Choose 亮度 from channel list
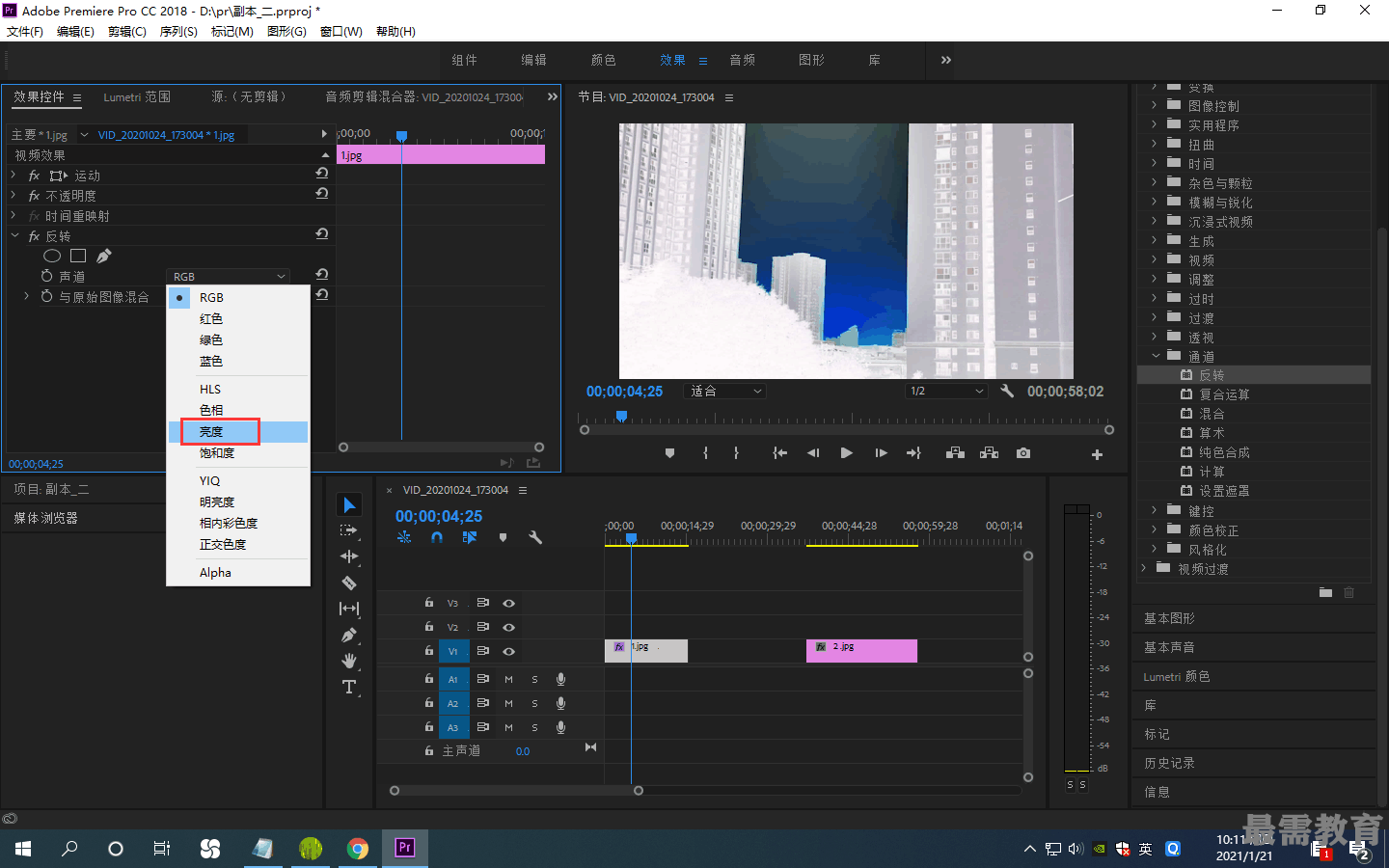Screen dimensions: 1389x868 point(237,431)
